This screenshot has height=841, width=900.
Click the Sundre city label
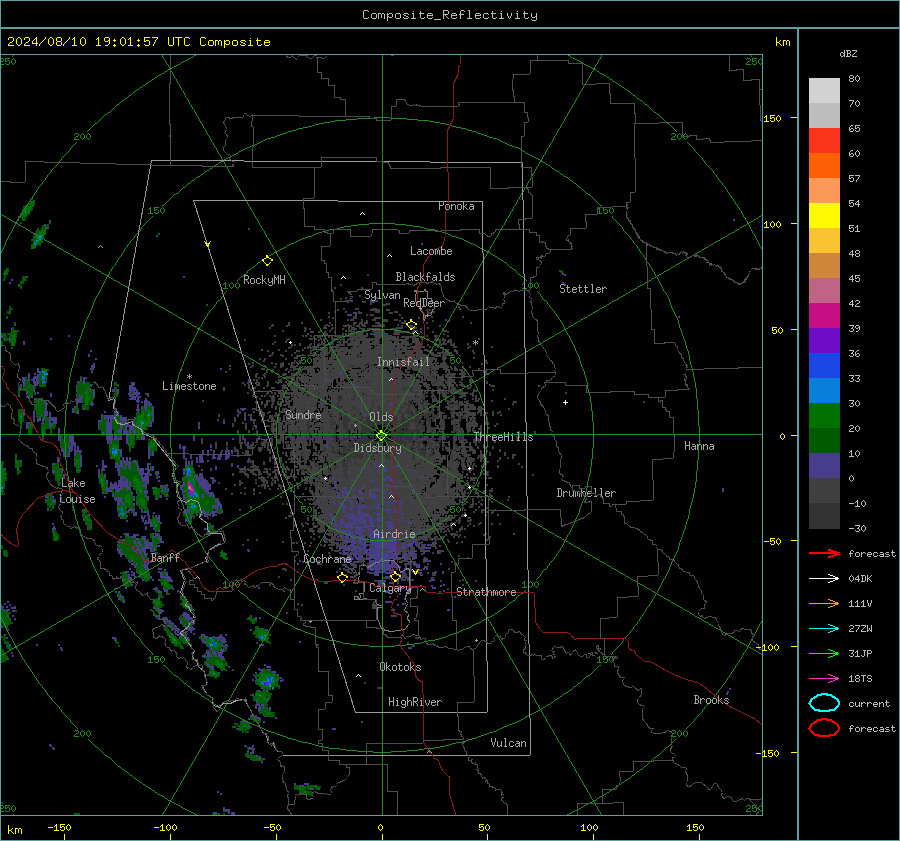point(303,414)
